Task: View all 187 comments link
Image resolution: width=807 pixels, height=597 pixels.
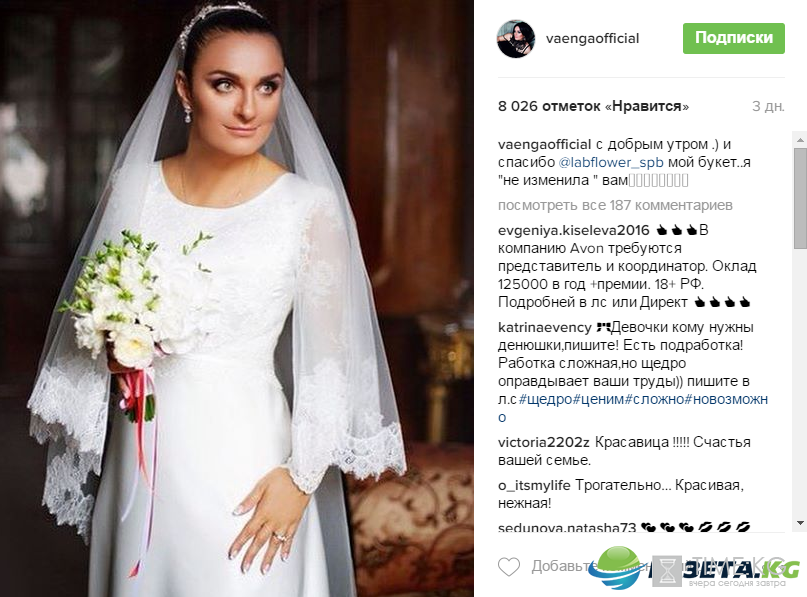Action: point(615,205)
